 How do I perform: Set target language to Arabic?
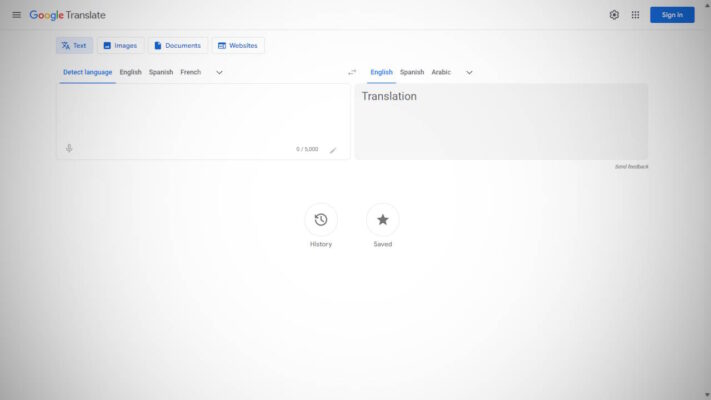441,72
